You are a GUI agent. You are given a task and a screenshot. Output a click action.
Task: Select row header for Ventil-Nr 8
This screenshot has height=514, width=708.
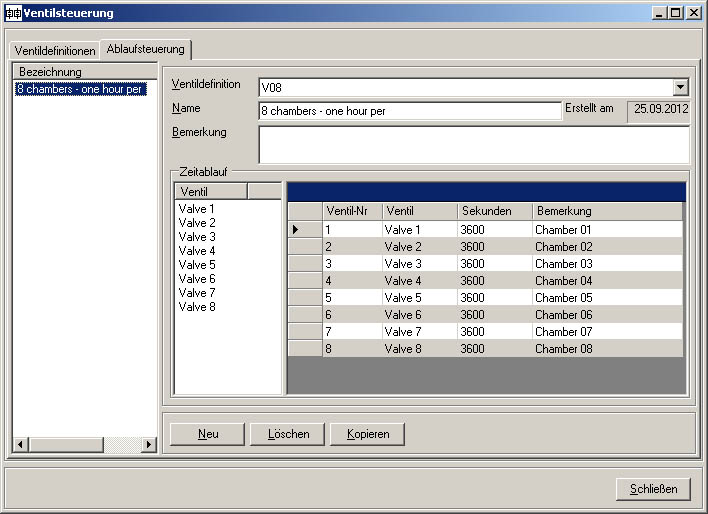coord(304,349)
